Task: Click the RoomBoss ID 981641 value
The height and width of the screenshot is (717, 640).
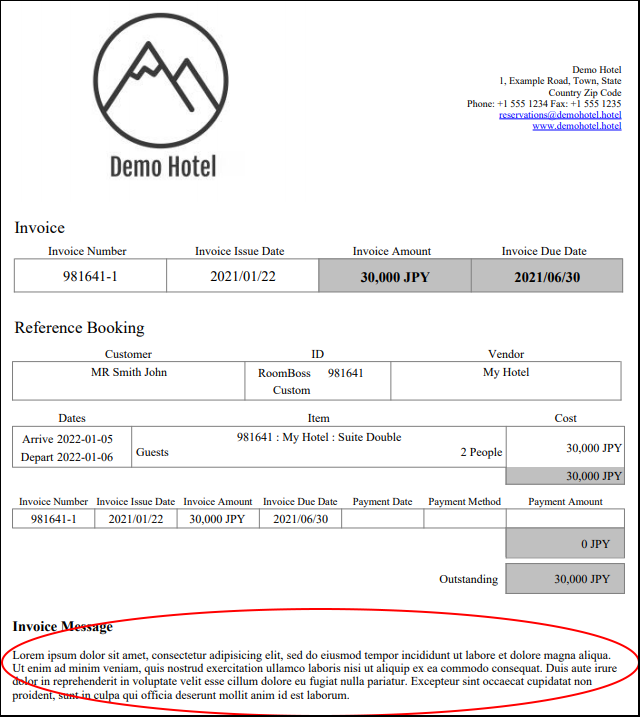Action: [x=345, y=372]
